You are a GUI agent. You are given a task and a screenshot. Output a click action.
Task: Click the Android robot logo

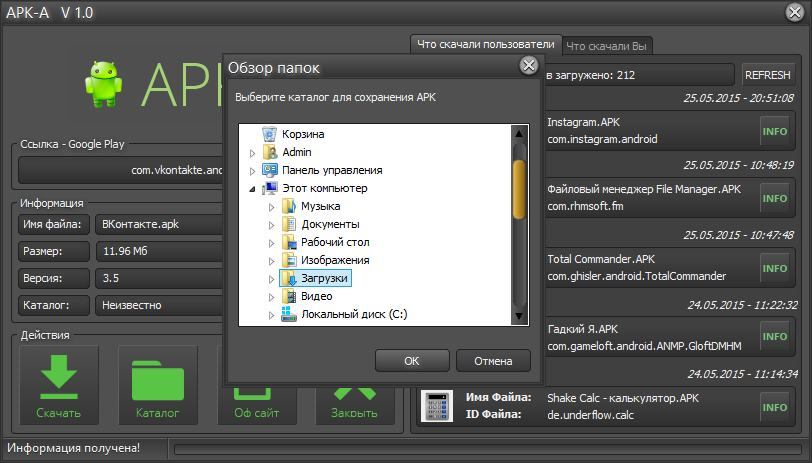[x=104, y=84]
